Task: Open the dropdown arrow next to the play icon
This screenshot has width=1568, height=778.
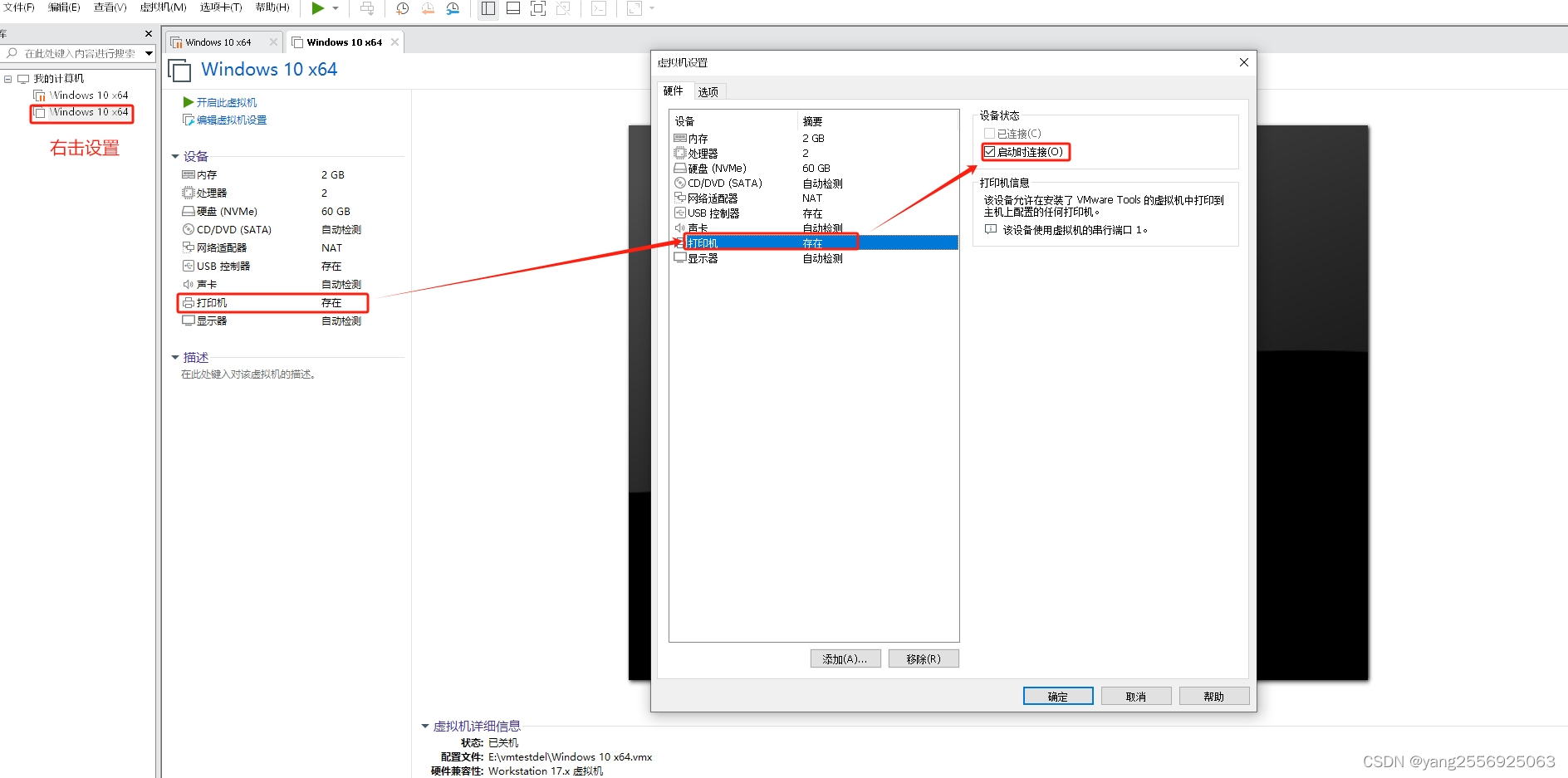Action: [336, 8]
